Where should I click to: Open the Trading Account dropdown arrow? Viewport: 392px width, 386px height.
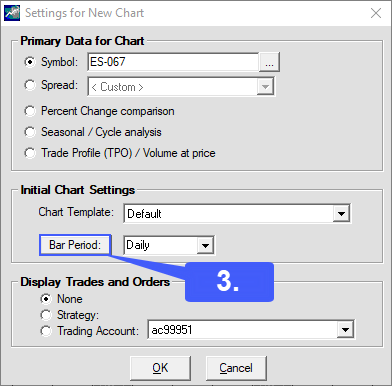[345, 330]
